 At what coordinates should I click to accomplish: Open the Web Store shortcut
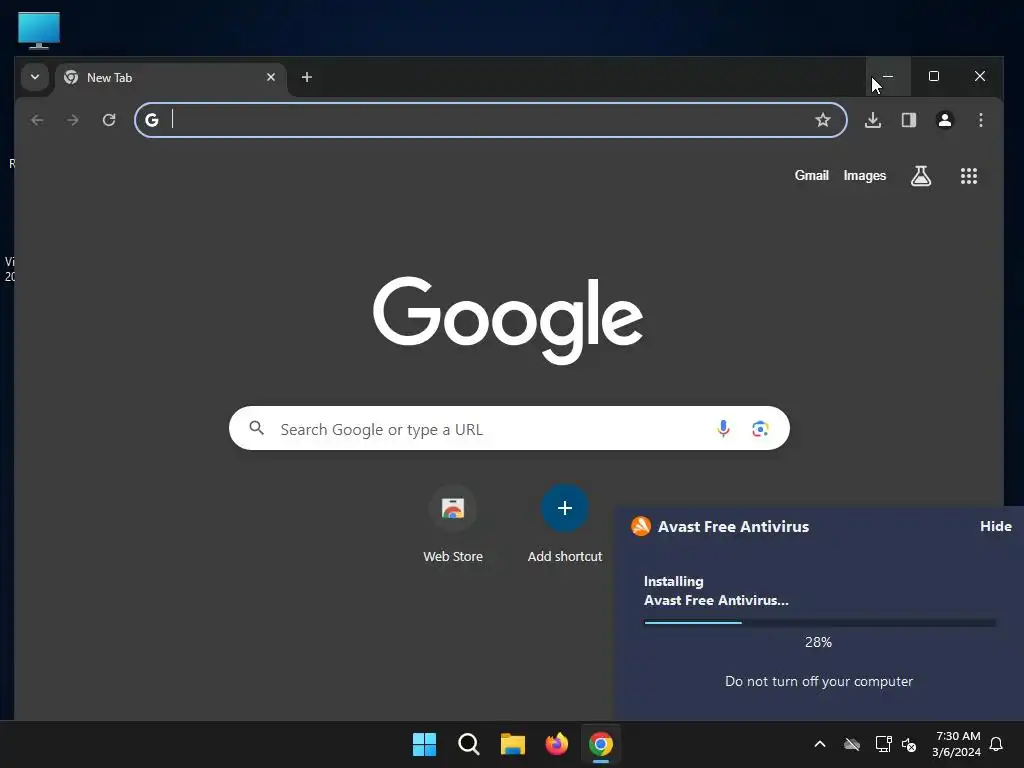(x=453, y=524)
